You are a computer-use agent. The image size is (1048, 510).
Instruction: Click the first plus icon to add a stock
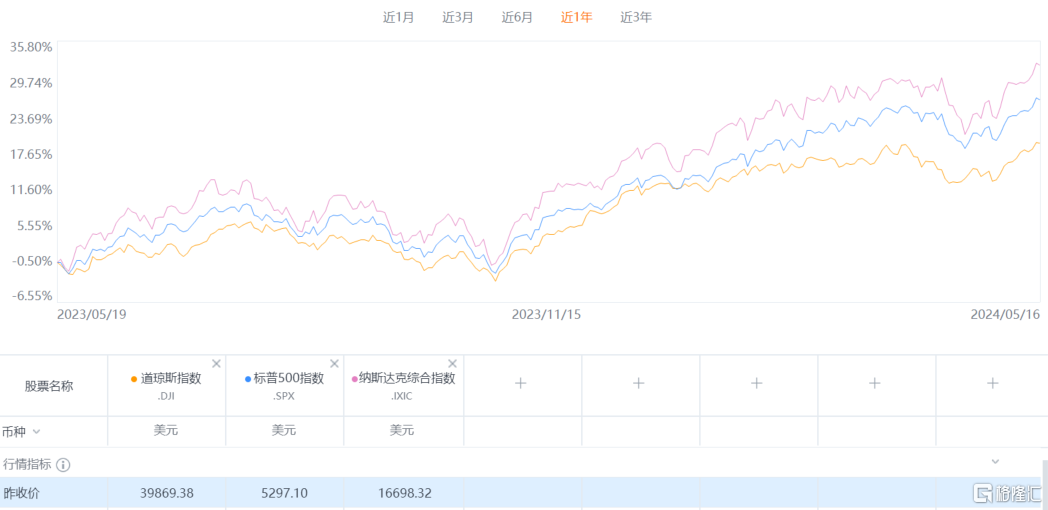521,383
